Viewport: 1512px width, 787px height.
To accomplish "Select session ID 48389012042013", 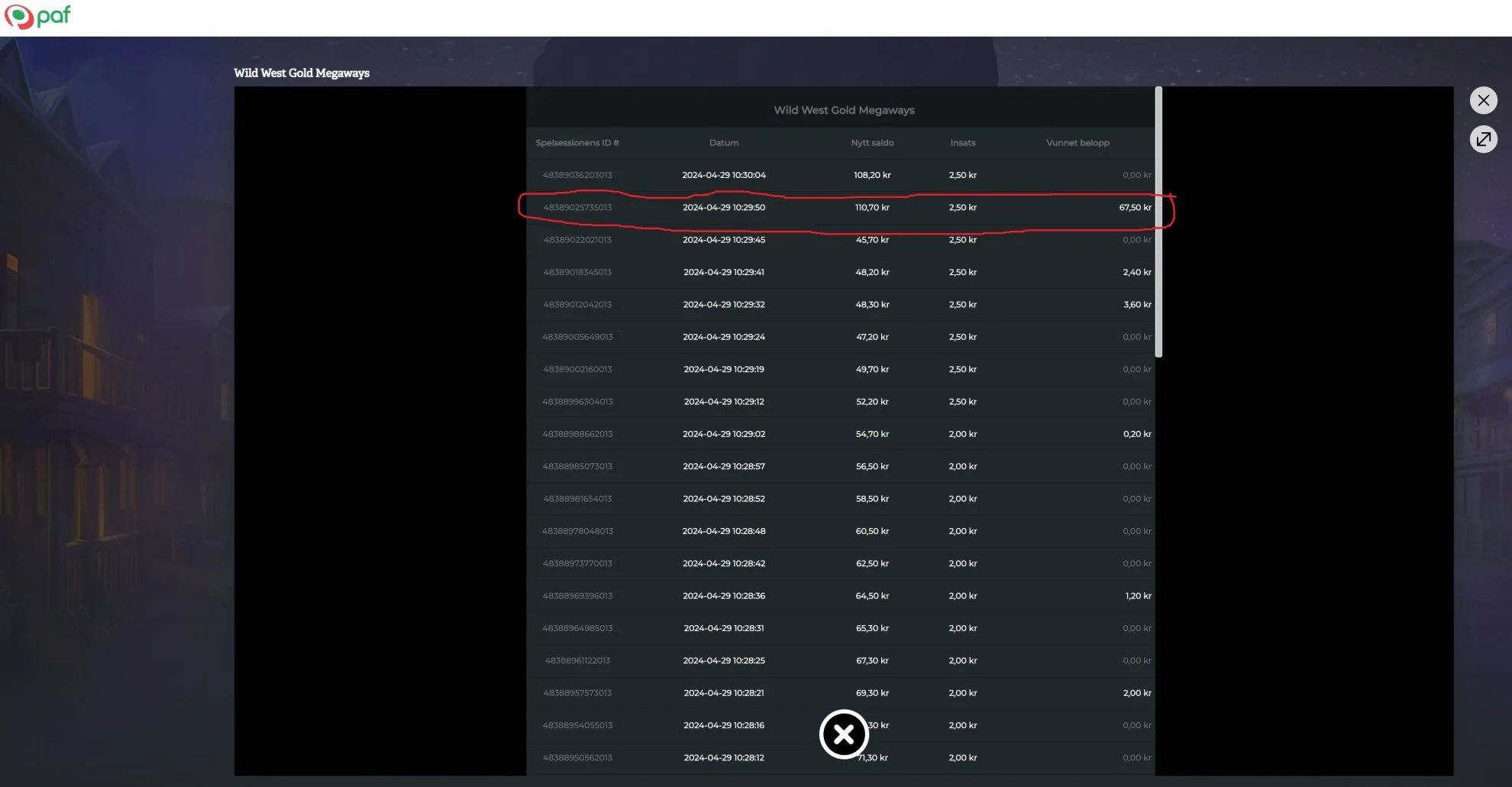I will pyautogui.click(x=577, y=304).
